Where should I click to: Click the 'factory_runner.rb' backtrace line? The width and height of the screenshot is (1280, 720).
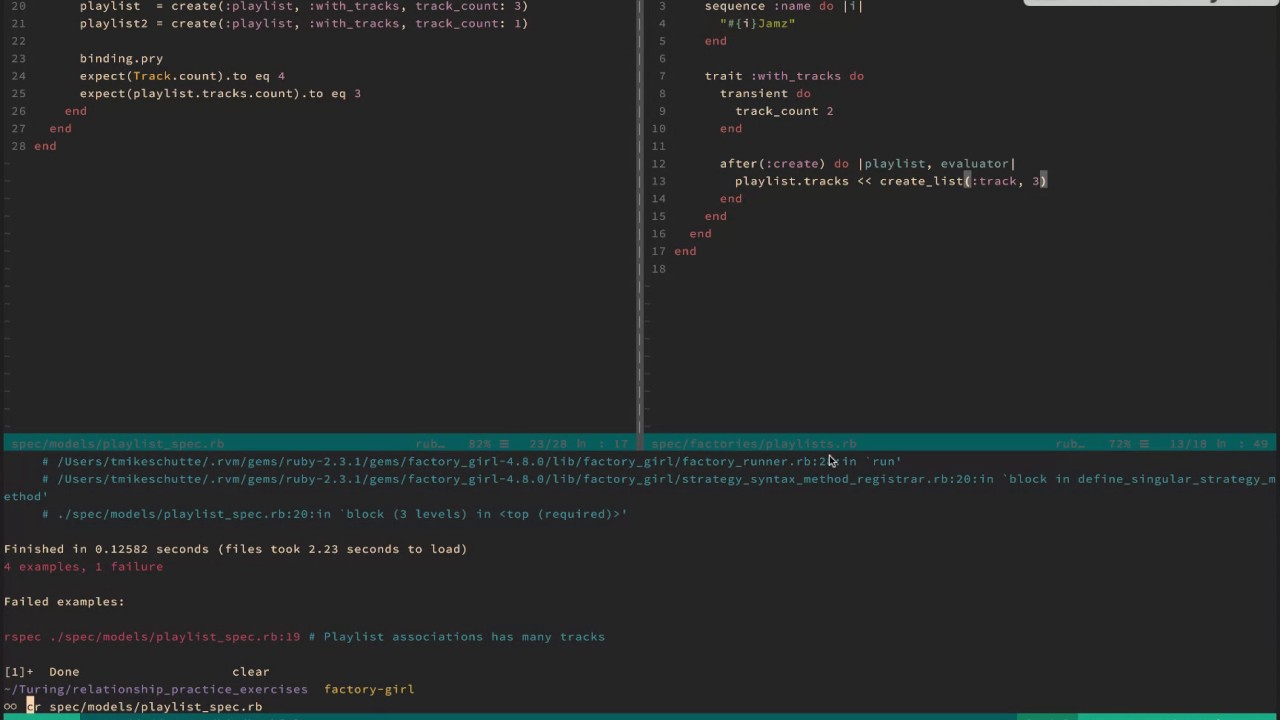point(471,461)
